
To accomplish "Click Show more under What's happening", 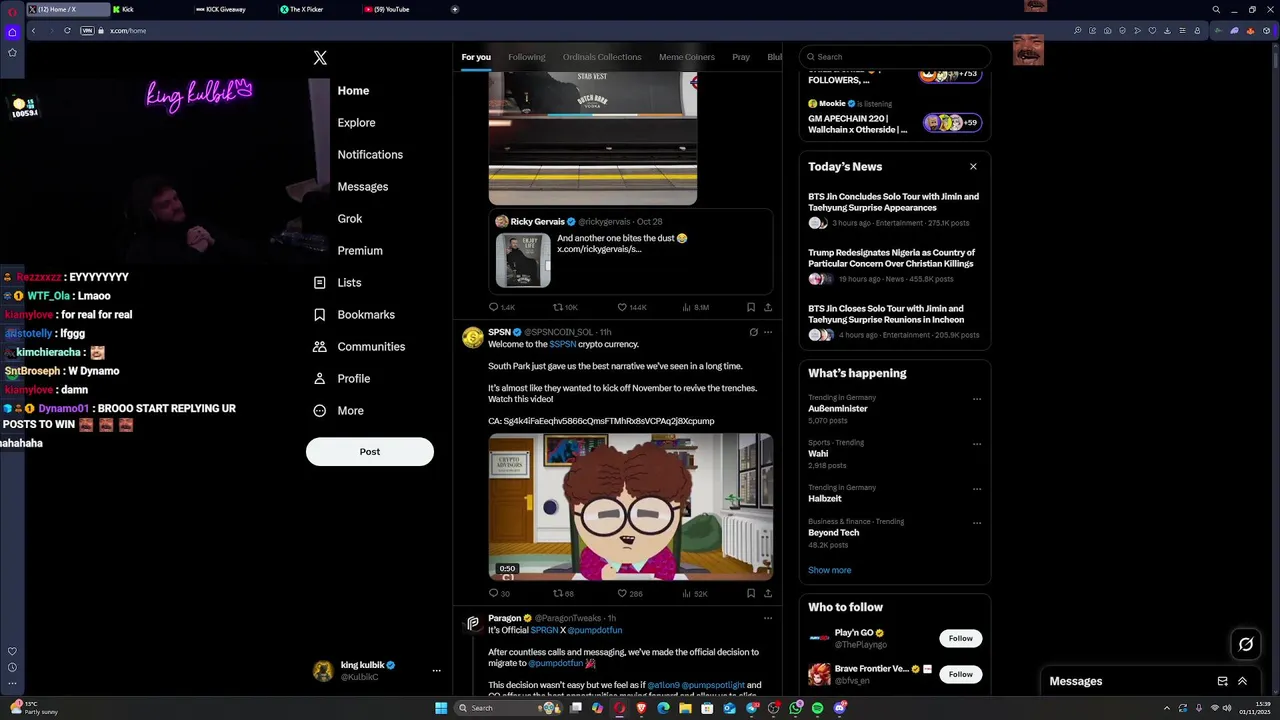I will (x=830, y=570).
